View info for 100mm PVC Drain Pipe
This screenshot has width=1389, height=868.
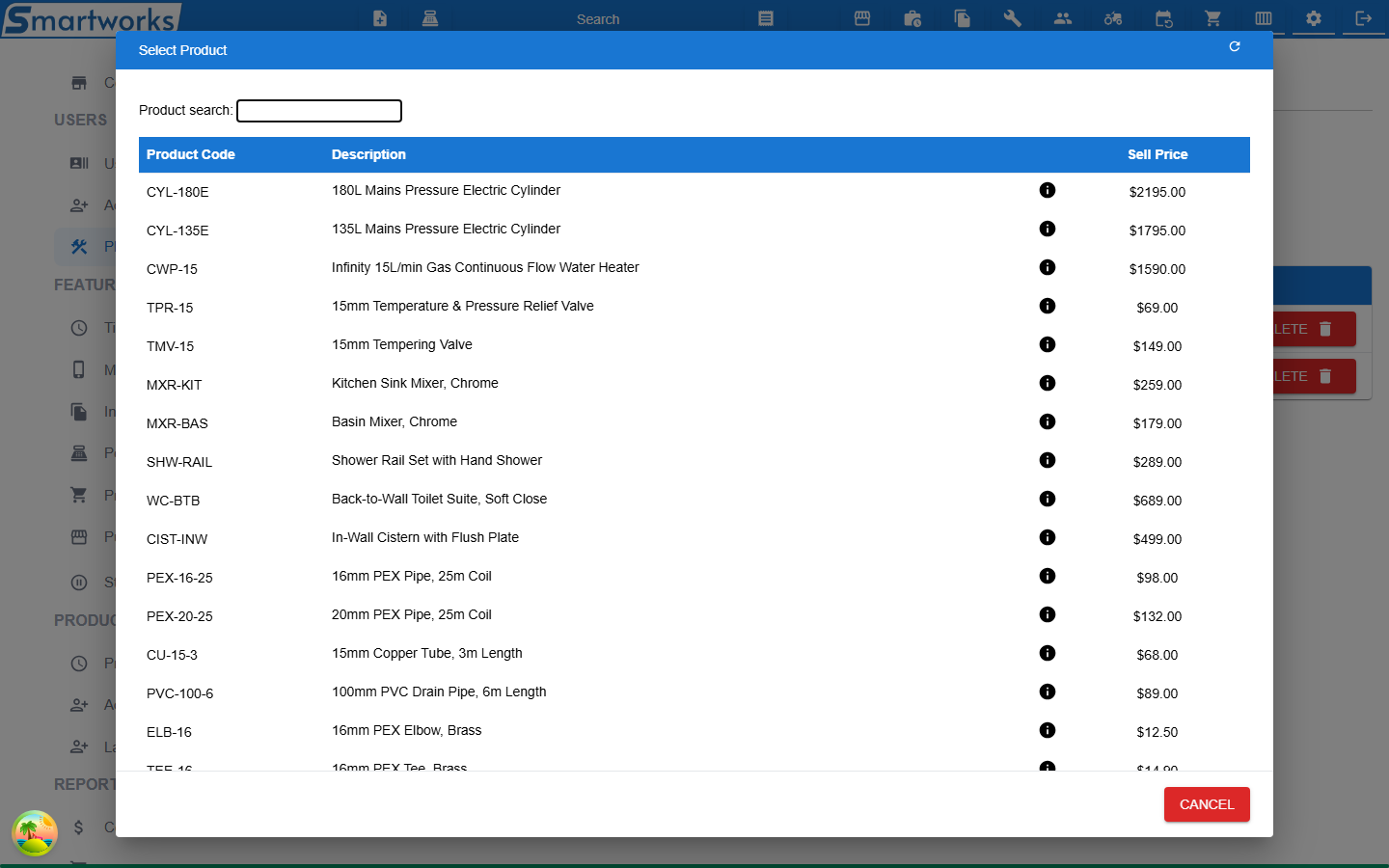point(1048,692)
